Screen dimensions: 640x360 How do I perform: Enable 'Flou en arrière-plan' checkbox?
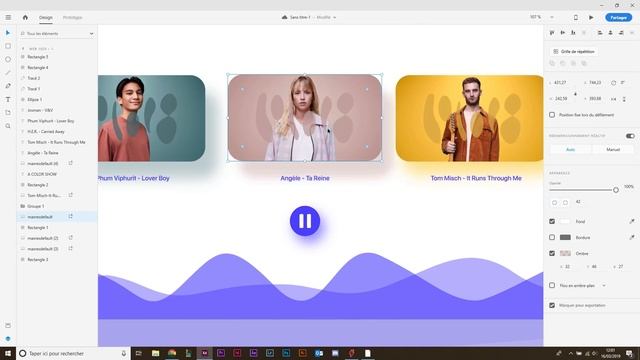(552, 285)
